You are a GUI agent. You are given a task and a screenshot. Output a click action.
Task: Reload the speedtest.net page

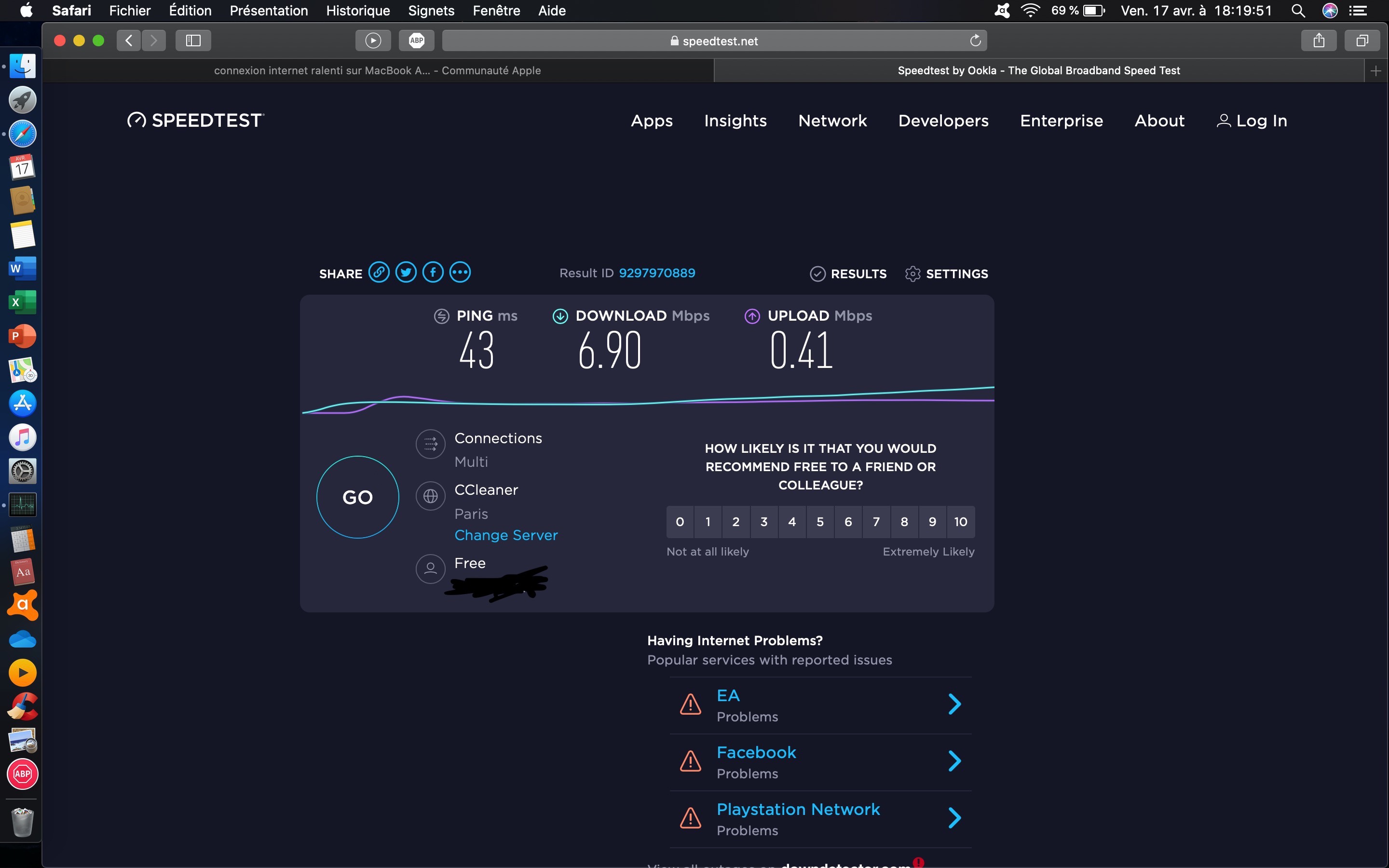[x=975, y=40]
